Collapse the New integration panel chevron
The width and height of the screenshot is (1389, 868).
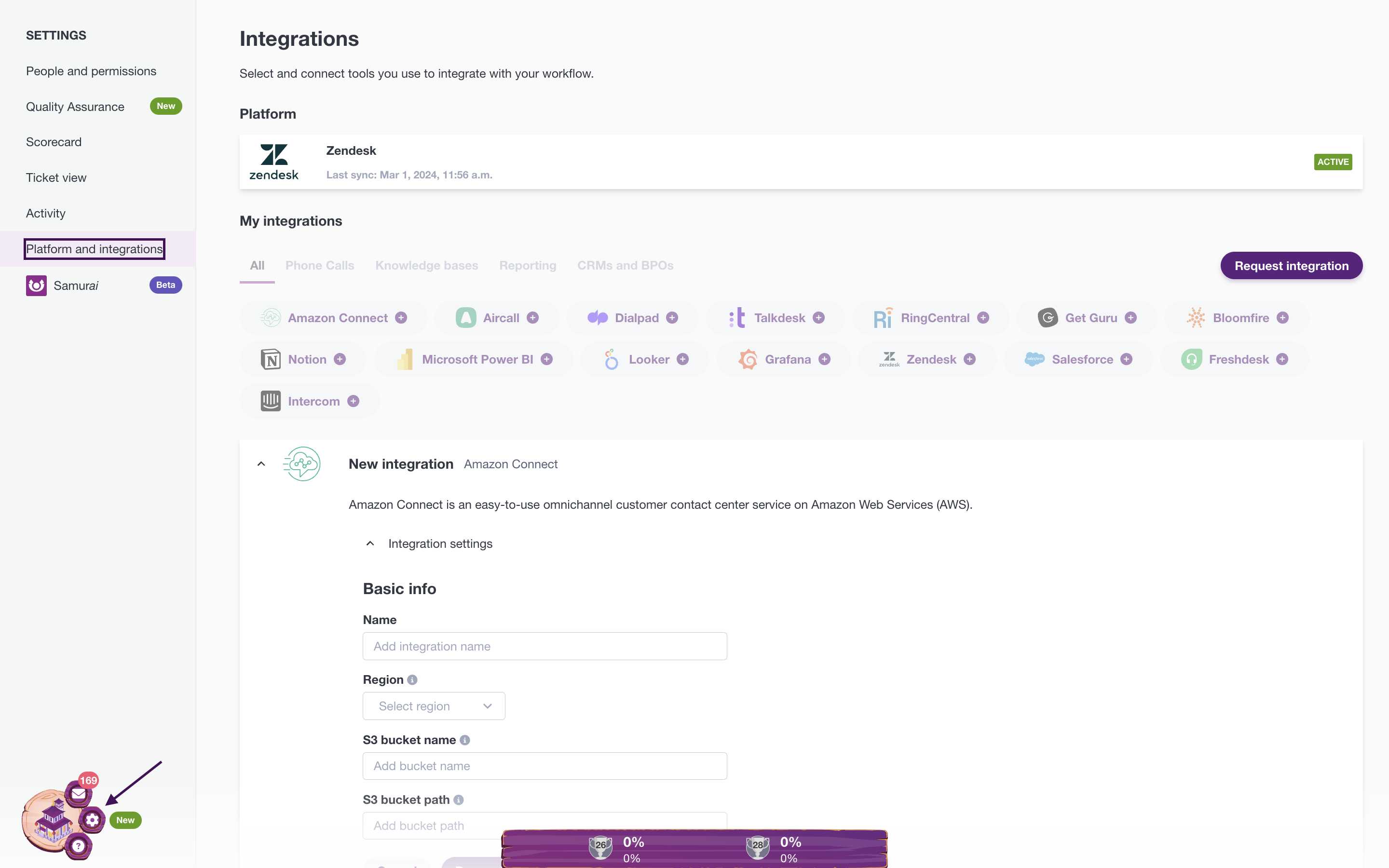point(261,464)
